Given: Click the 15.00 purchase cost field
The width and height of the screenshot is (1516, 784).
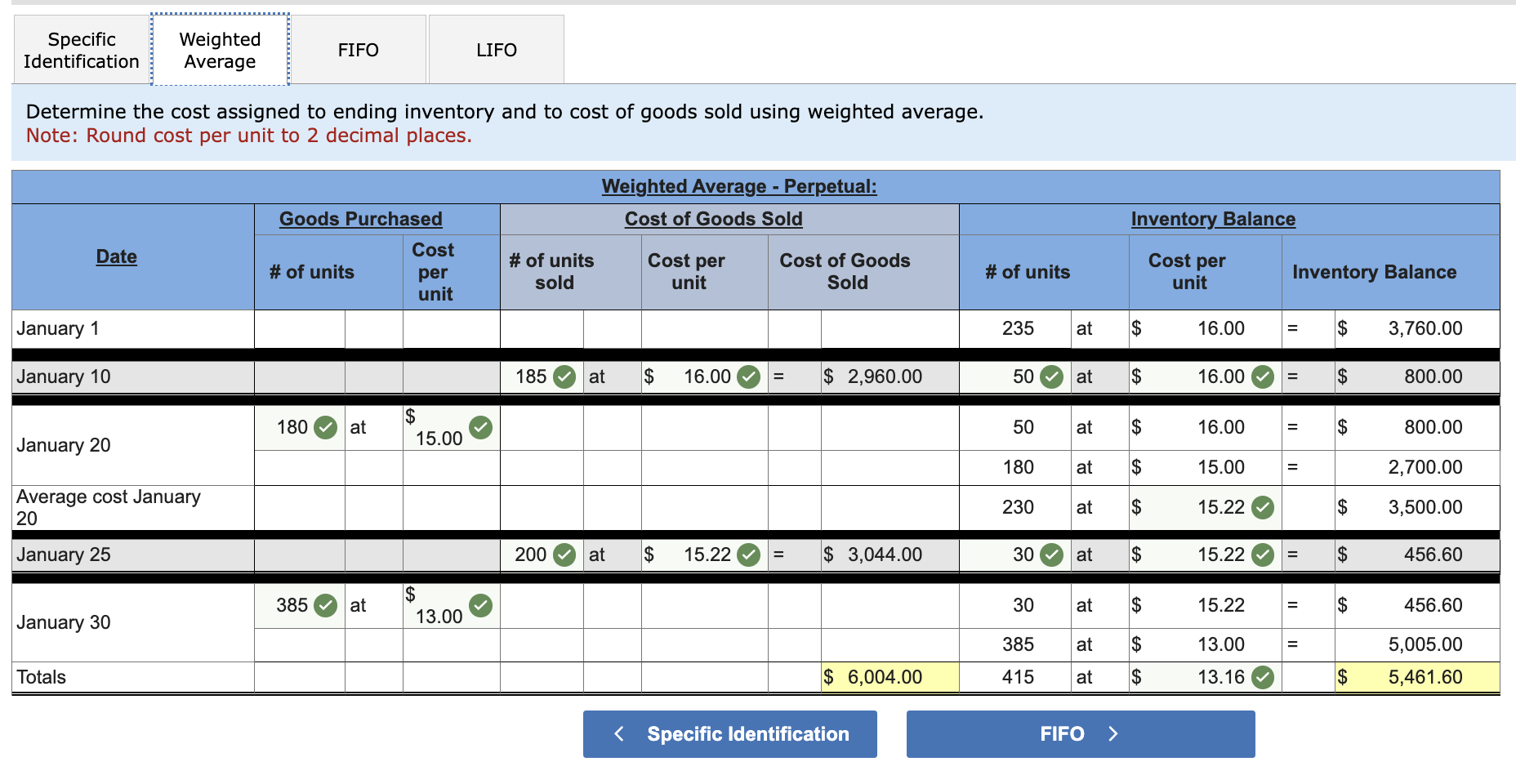Looking at the screenshot, I should click(452, 427).
